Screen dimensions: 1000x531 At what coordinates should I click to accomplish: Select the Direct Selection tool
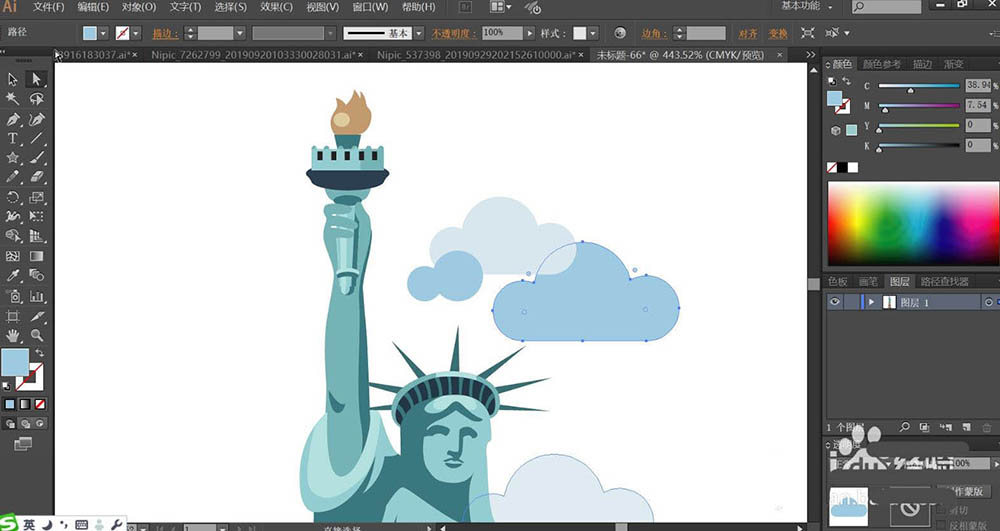coord(36,79)
